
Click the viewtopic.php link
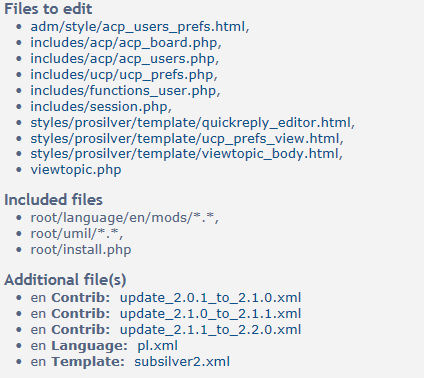click(x=76, y=170)
